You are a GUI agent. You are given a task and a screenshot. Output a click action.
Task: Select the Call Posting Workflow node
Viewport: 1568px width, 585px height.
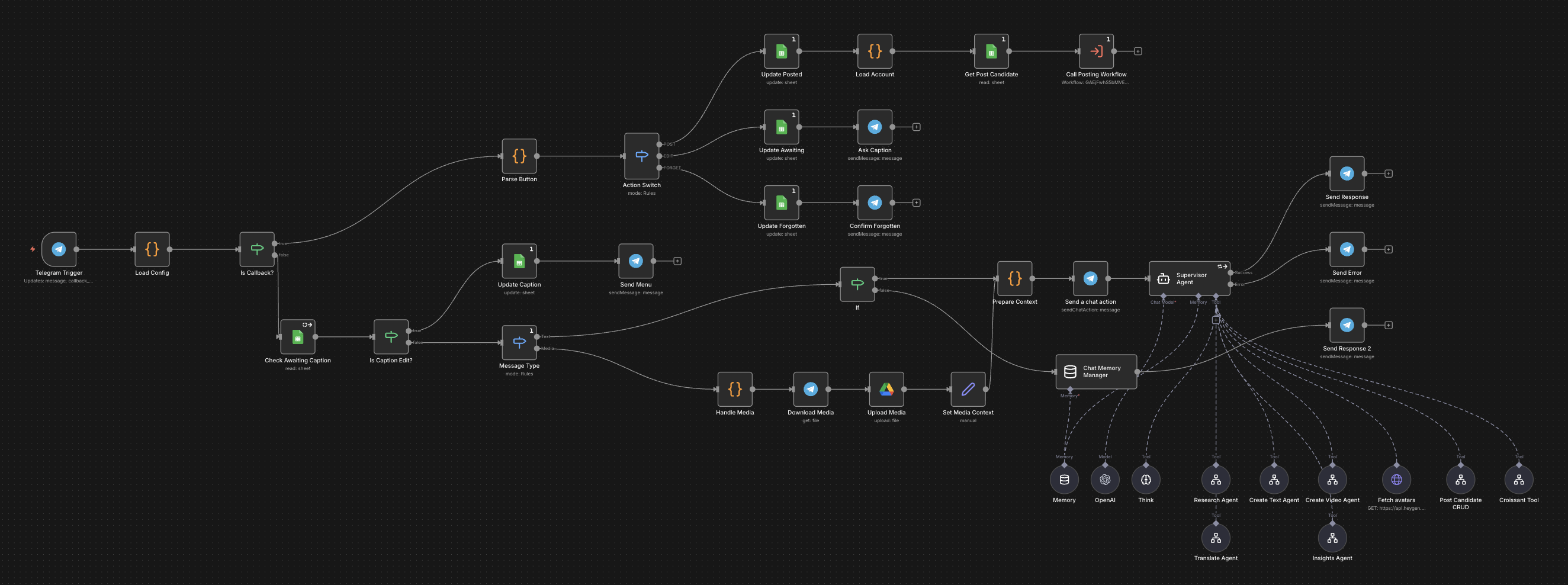click(x=1095, y=51)
